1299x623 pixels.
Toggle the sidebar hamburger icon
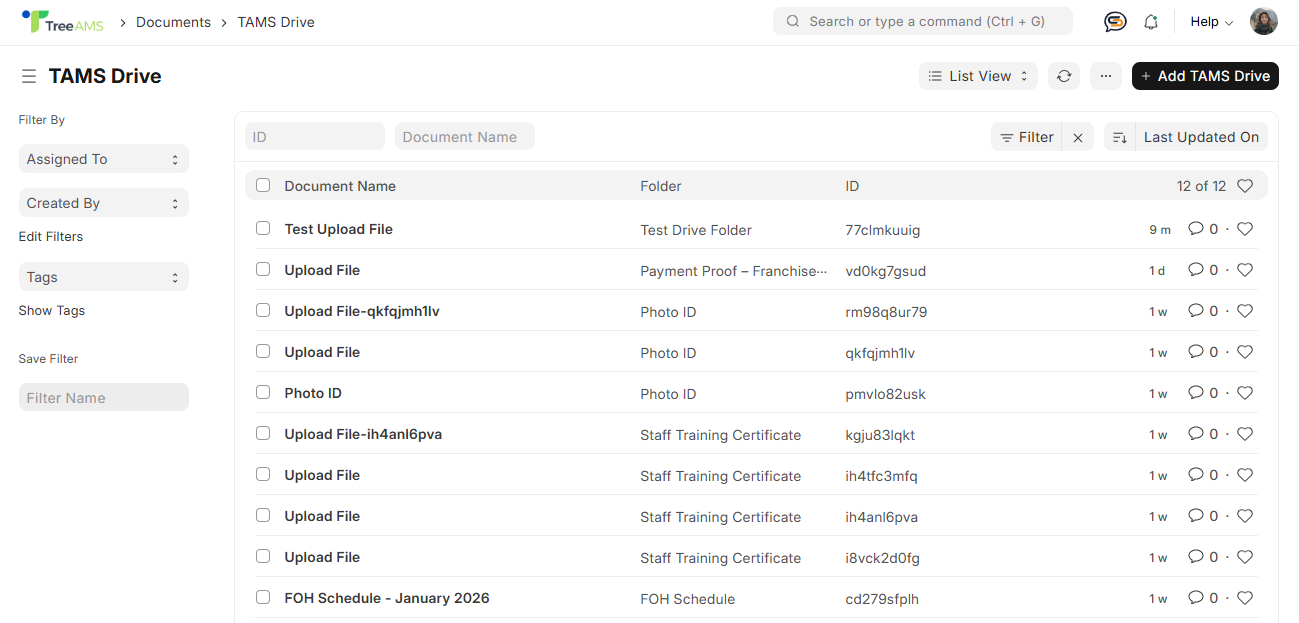point(29,77)
